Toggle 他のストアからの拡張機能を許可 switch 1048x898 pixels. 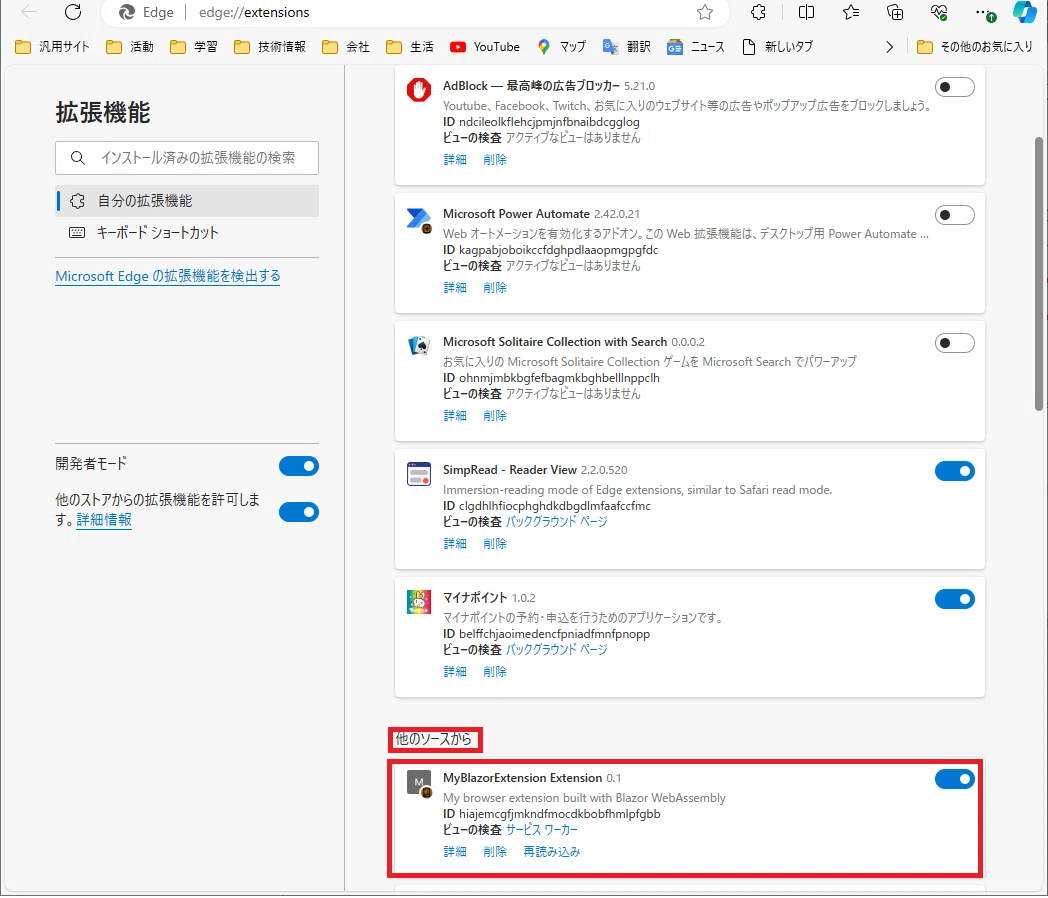tap(299, 512)
